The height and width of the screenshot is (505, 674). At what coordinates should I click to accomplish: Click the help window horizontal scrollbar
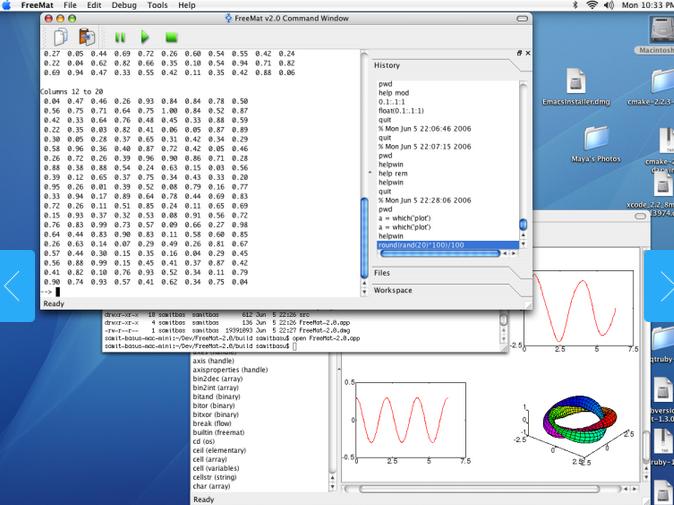(479, 489)
